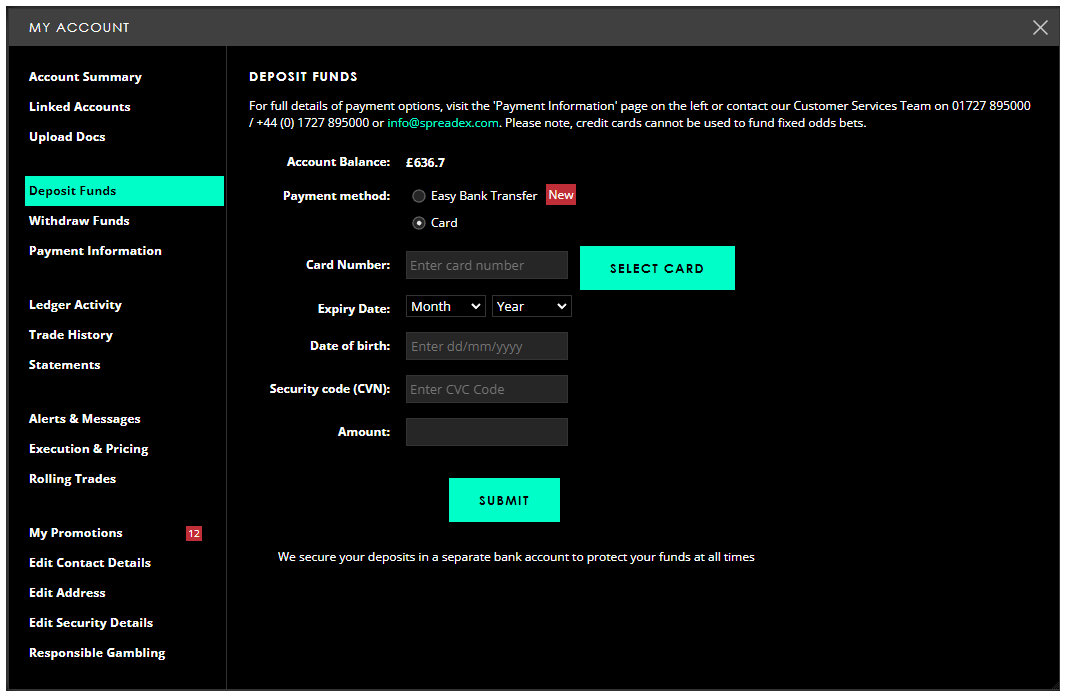Click the Amount input field

click(487, 432)
